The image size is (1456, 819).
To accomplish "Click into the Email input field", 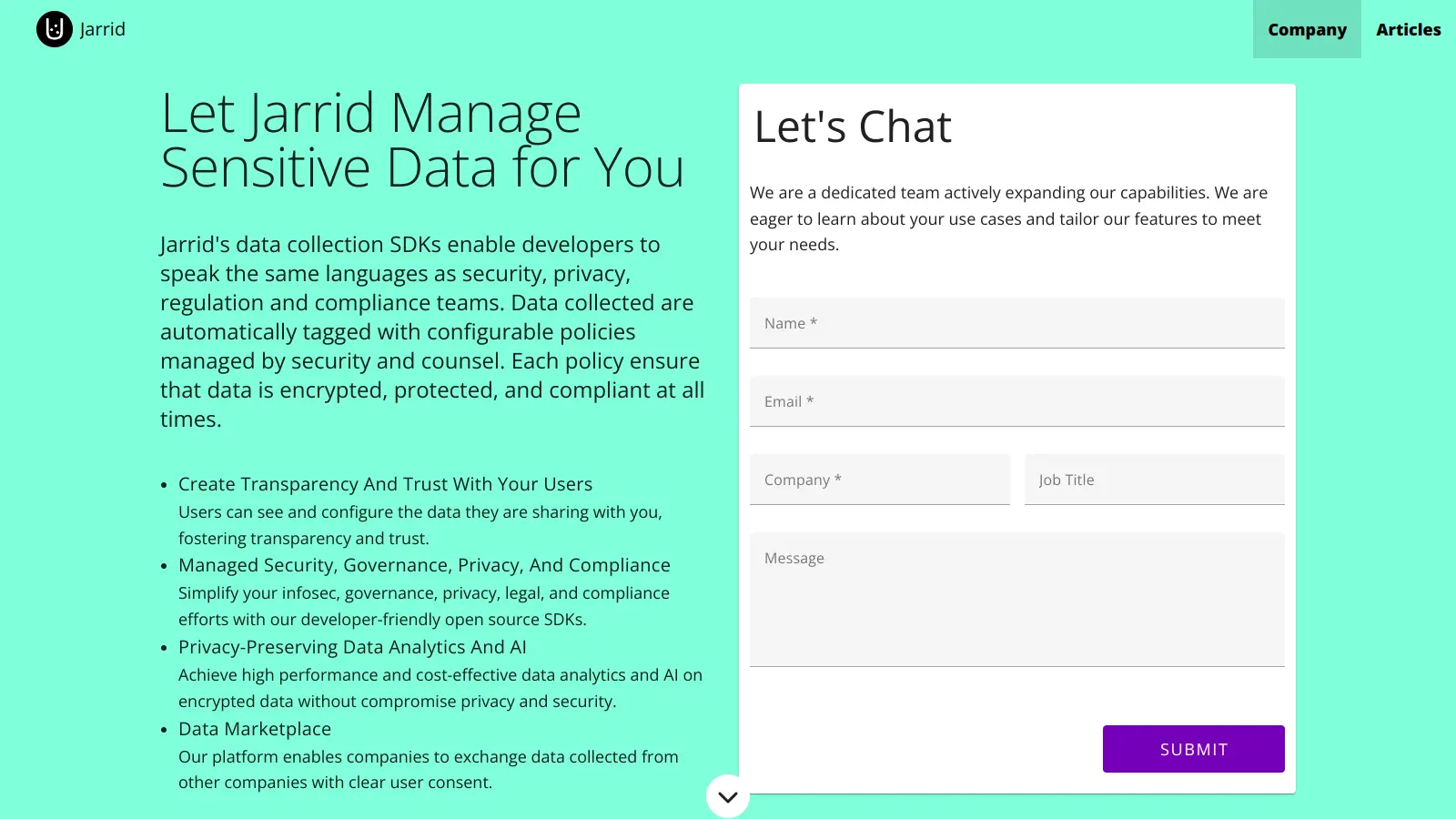I will pos(1016,401).
